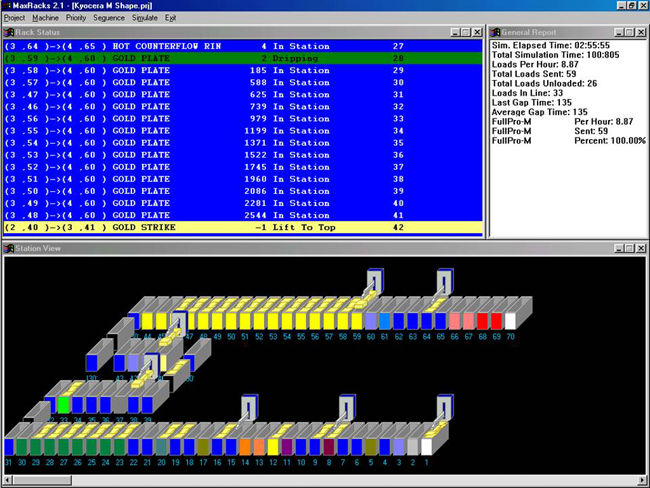Click the FullPro-M Percent: 100.00% line

tap(569, 141)
